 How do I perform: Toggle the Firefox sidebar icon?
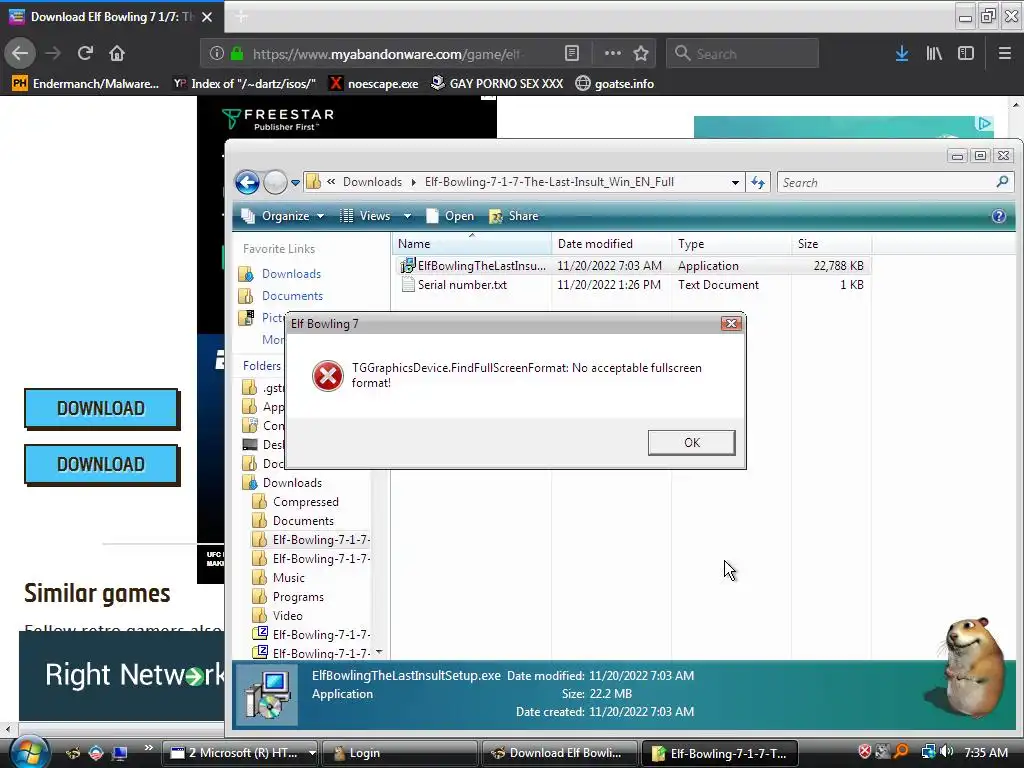point(966,54)
